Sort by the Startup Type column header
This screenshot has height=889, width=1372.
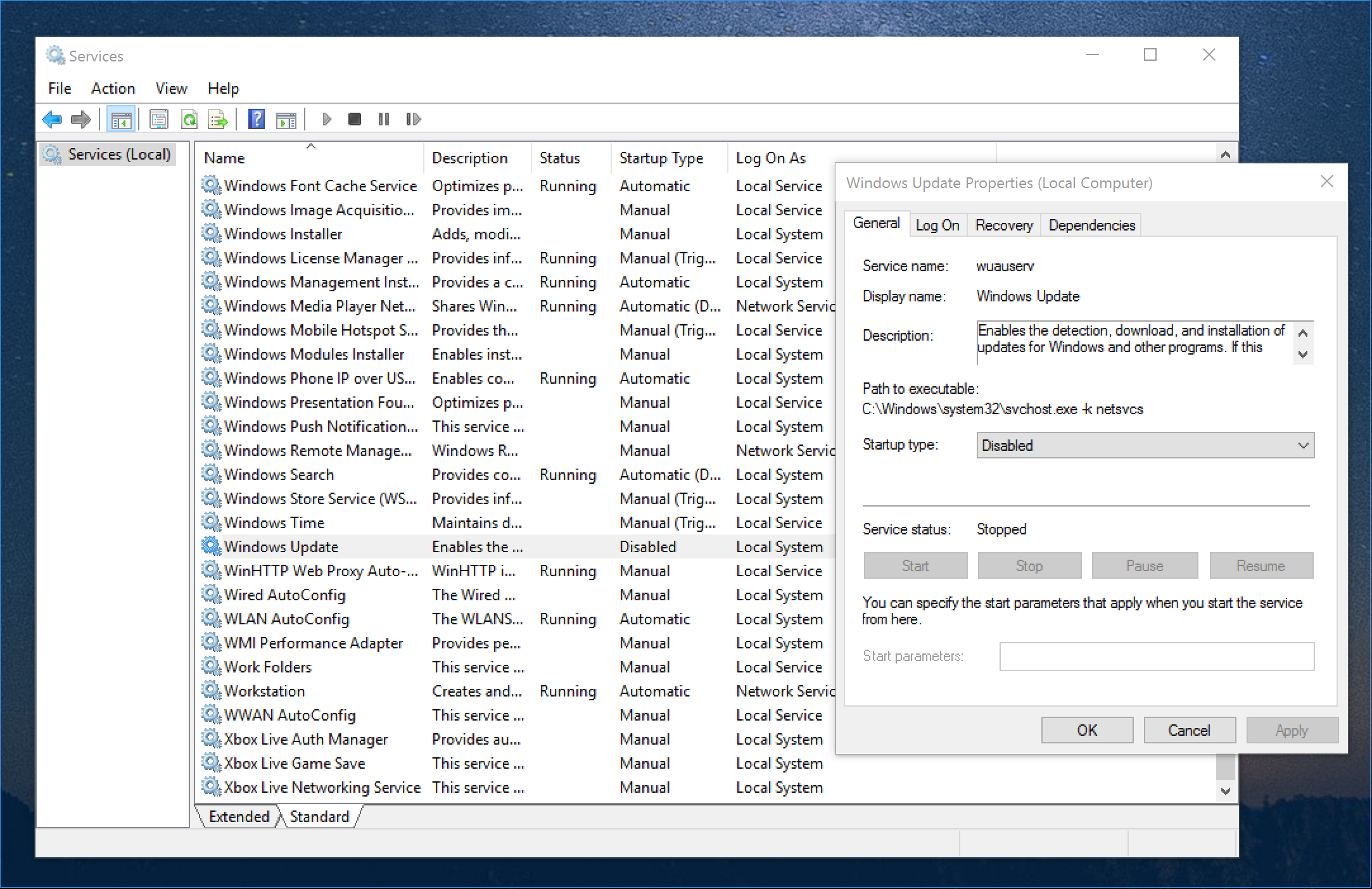point(670,158)
